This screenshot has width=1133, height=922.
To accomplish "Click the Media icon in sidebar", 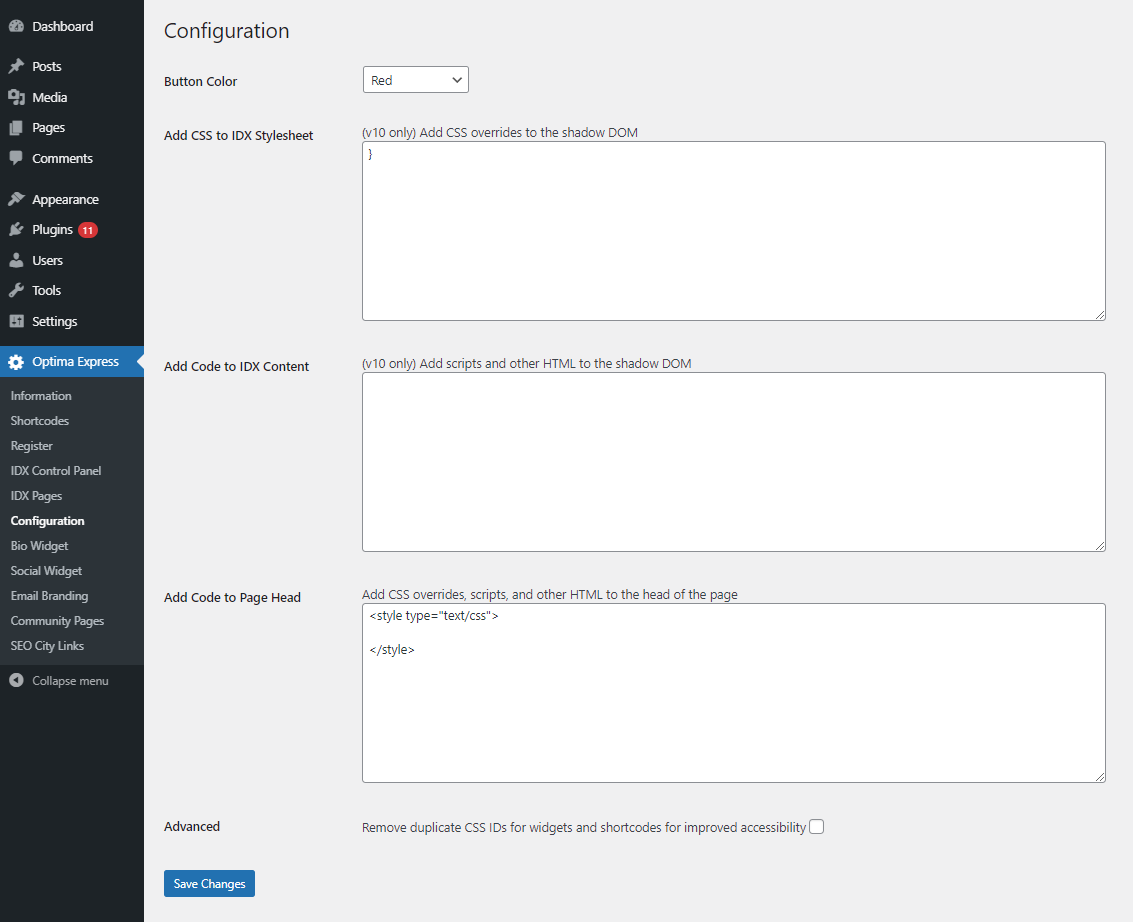I will click(16, 98).
